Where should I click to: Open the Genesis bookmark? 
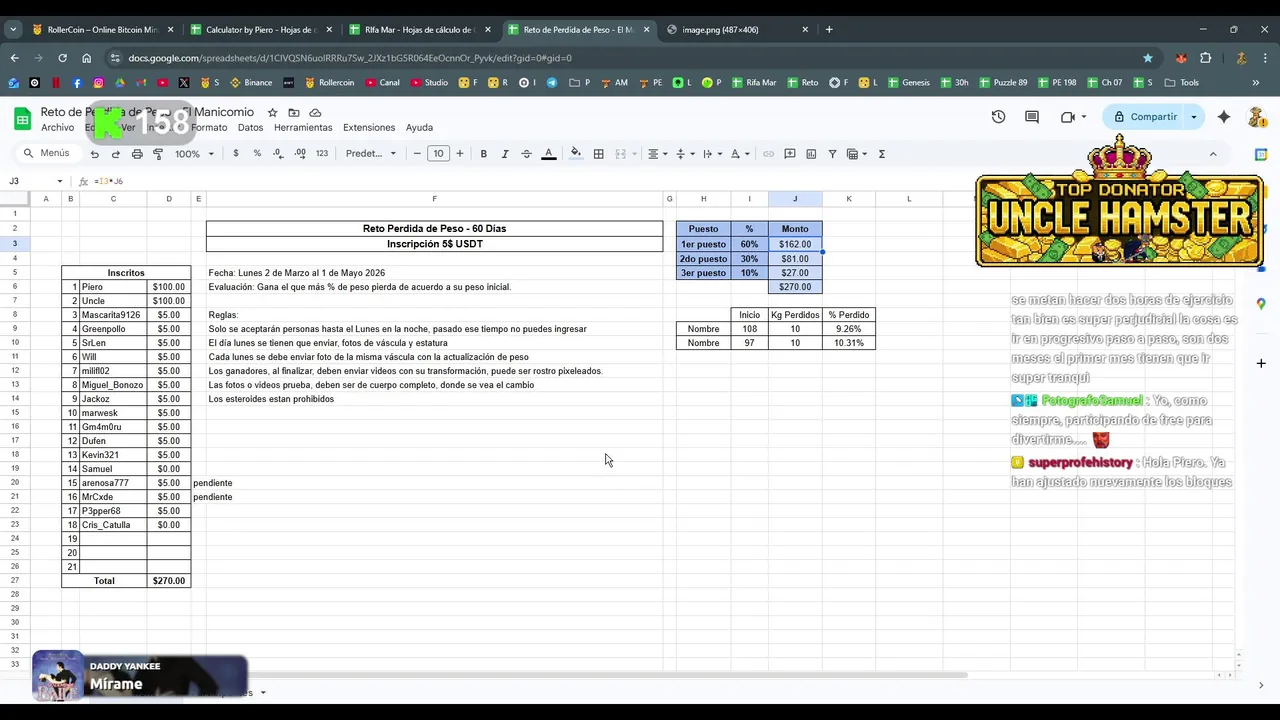tap(908, 83)
